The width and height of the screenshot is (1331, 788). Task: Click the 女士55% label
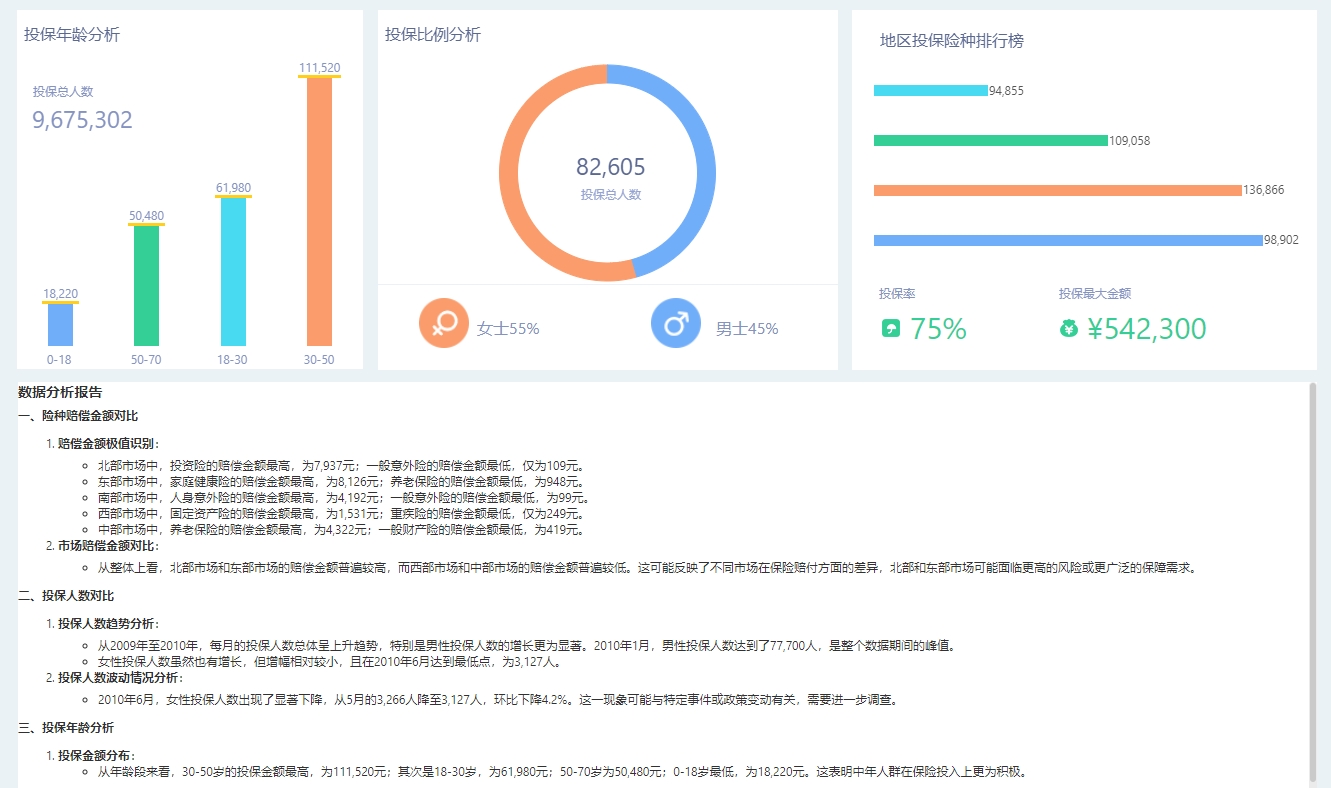(x=508, y=328)
